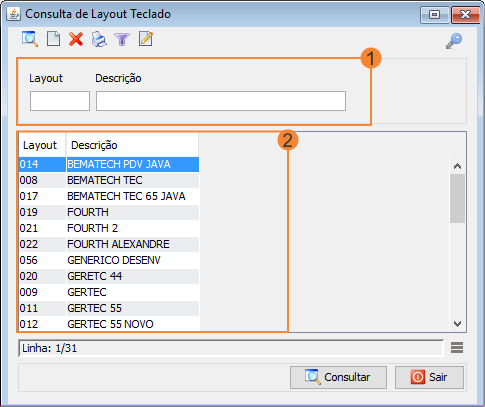Click the Consultar button
Image resolution: width=485 pixels, height=407 pixels.
point(338,377)
